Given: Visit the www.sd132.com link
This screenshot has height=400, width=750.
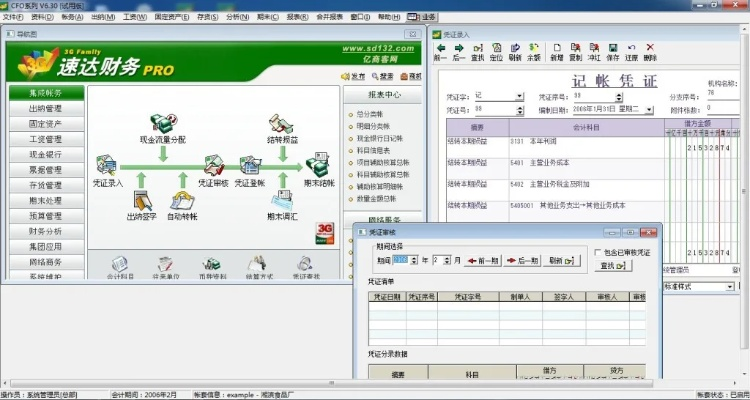Looking at the screenshot, I should click(x=378, y=48).
